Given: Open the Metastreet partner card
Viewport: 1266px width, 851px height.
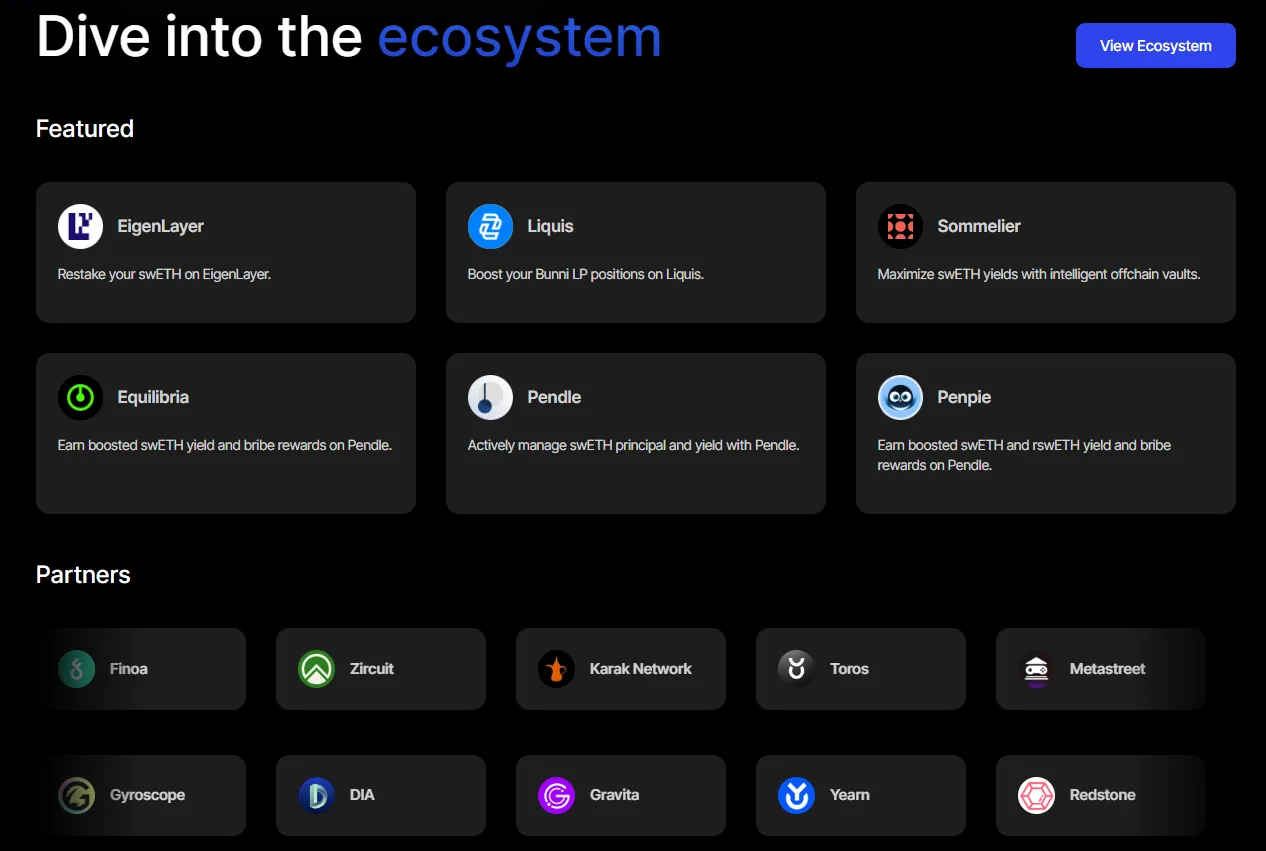Looking at the screenshot, I should pyautogui.click(x=1100, y=669).
